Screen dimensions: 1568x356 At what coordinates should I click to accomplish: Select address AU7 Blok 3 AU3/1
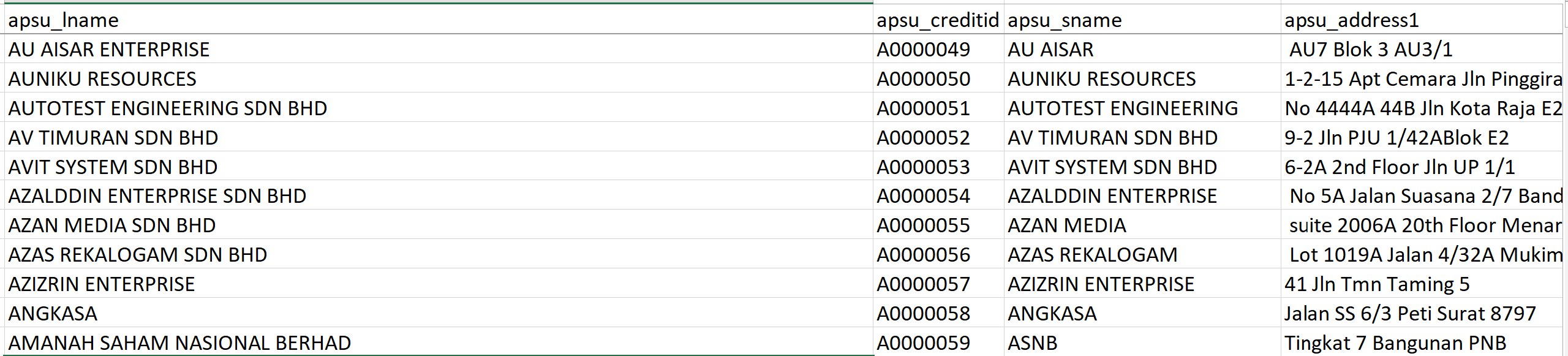[x=1422, y=49]
